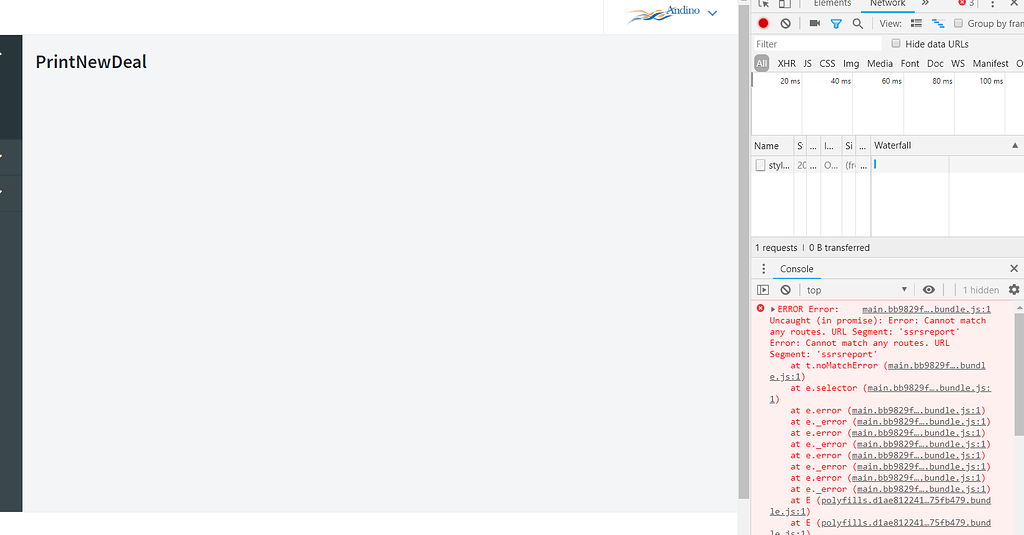This screenshot has height=535, width=1024.
Task: Clear the network log
Action: click(x=786, y=24)
